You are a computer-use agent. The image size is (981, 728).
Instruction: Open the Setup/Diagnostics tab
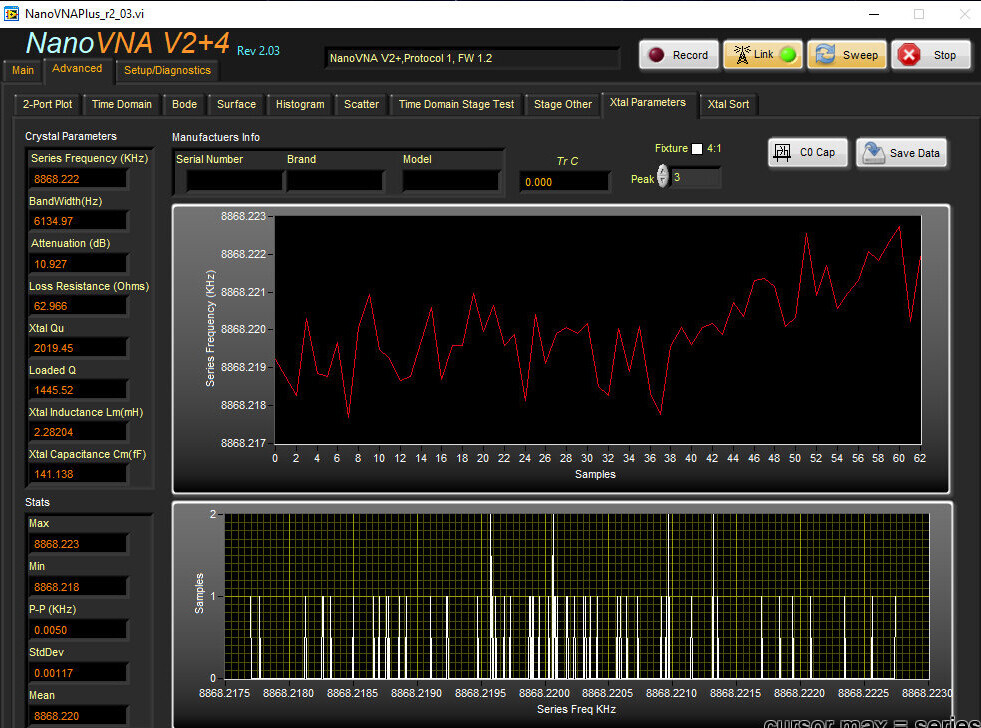167,70
